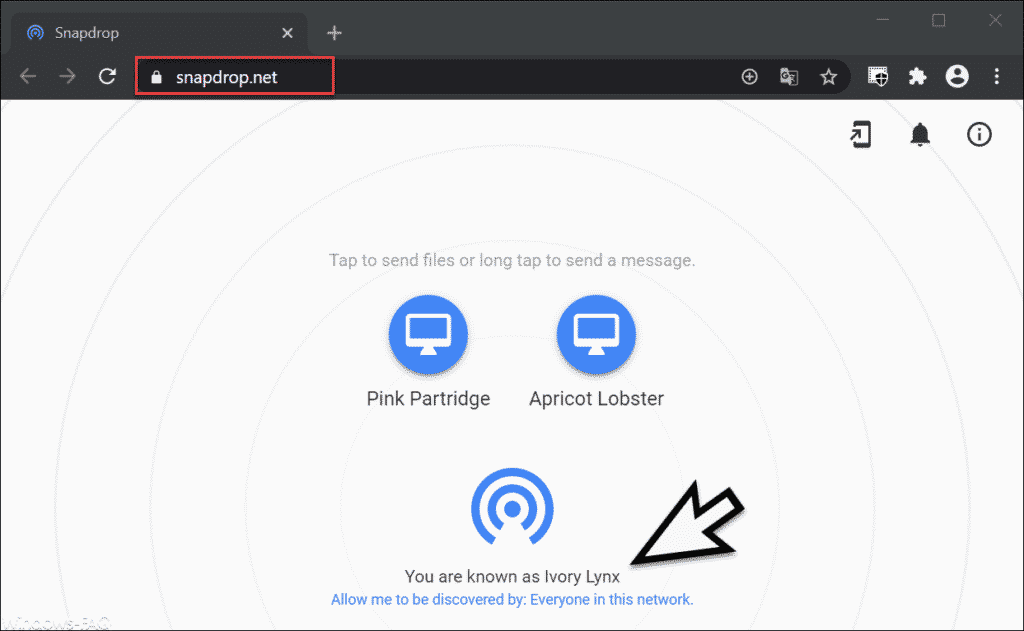This screenshot has width=1024, height=631.
Task: Open a new browser tab
Action: pos(334,33)
